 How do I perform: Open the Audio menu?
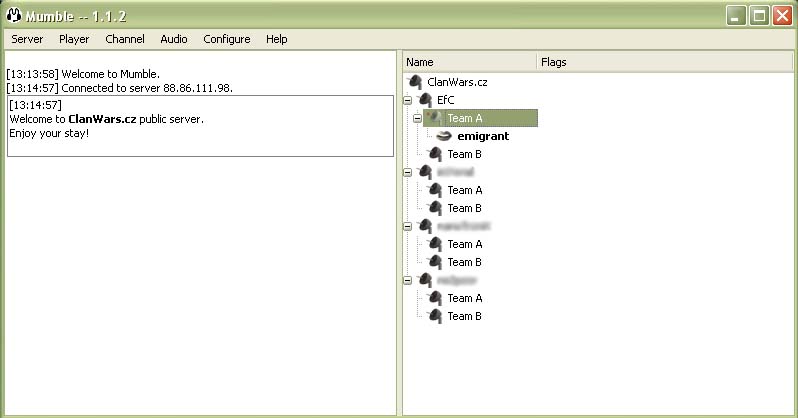pos(174,39)
